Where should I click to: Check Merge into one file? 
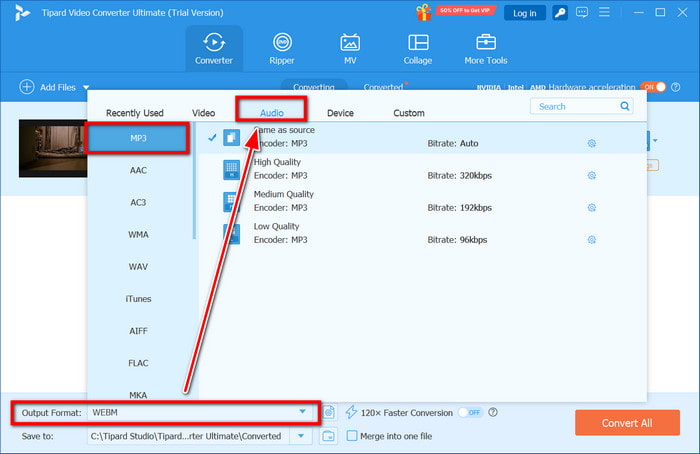click(x=352, y=436)
